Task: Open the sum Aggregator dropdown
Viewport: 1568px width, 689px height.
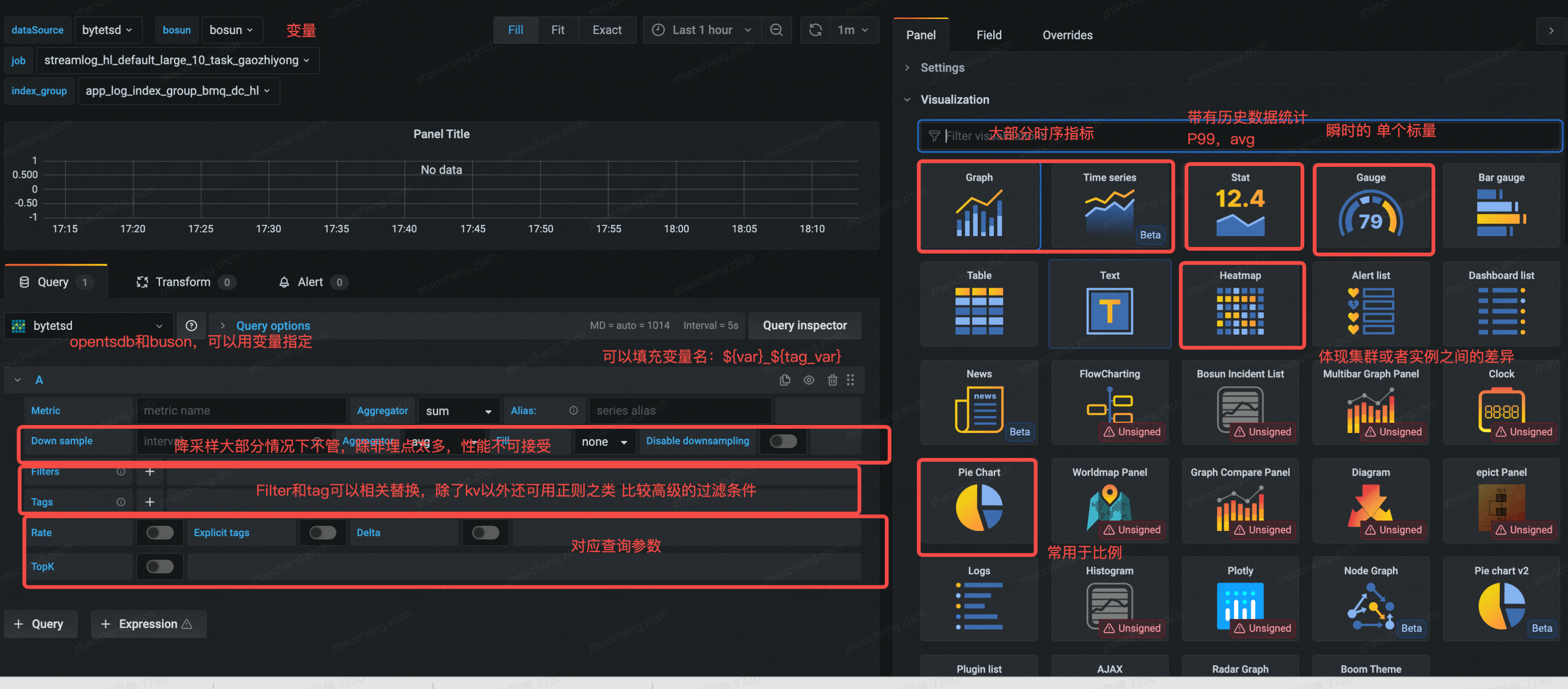Action: (x=458, y=411)
